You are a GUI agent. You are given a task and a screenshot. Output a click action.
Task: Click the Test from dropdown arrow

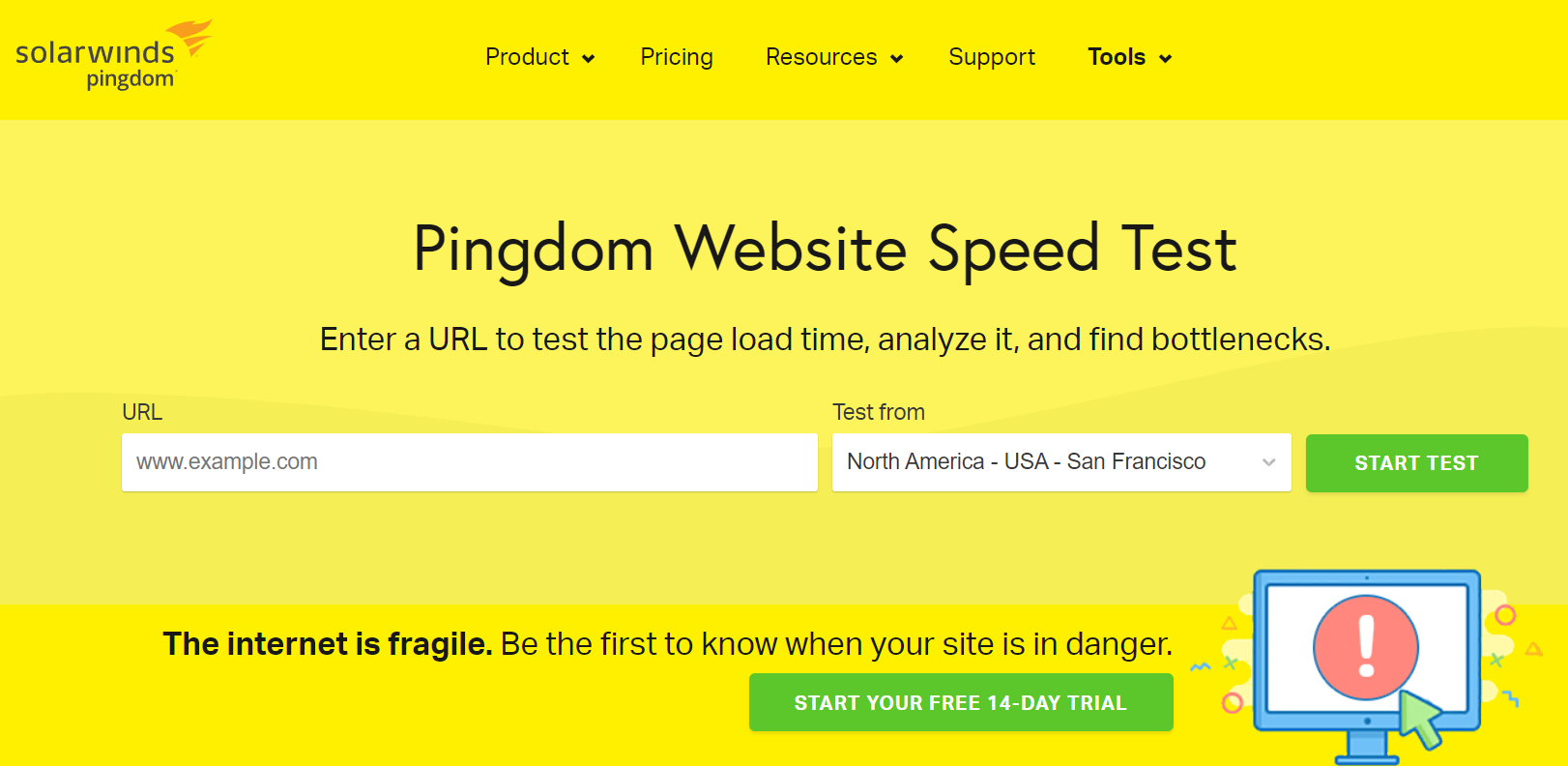click(1268, 462)
